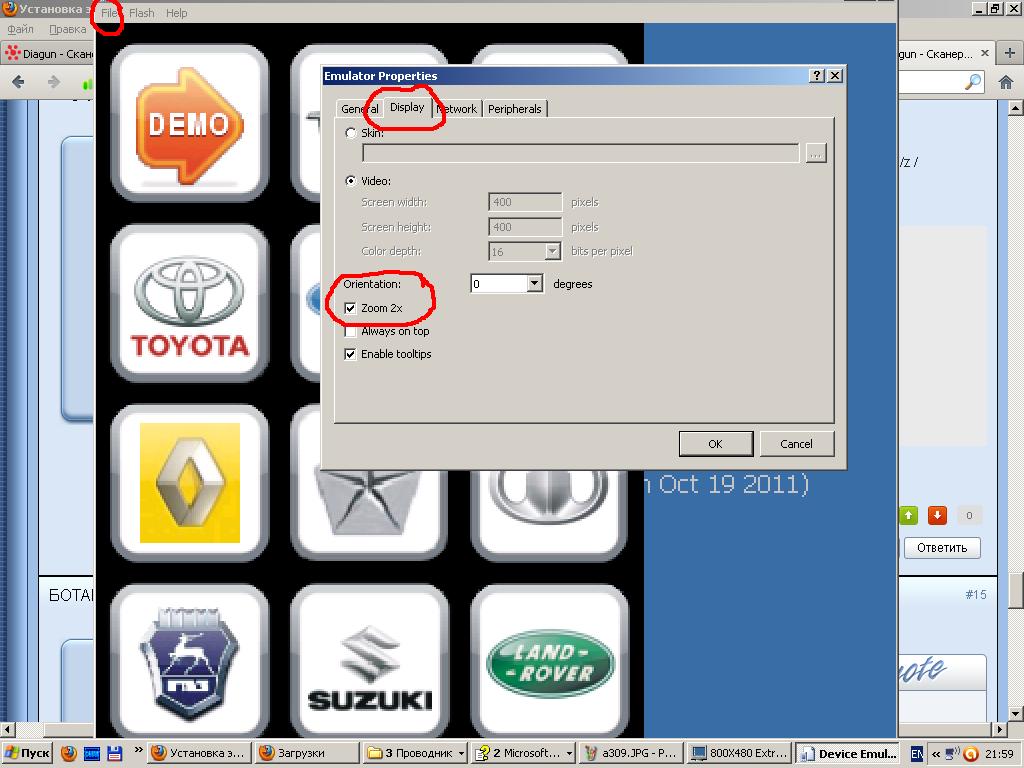Click network tray icon
This screenshot has height=768, width=1024.
click(x=953, y=754)
